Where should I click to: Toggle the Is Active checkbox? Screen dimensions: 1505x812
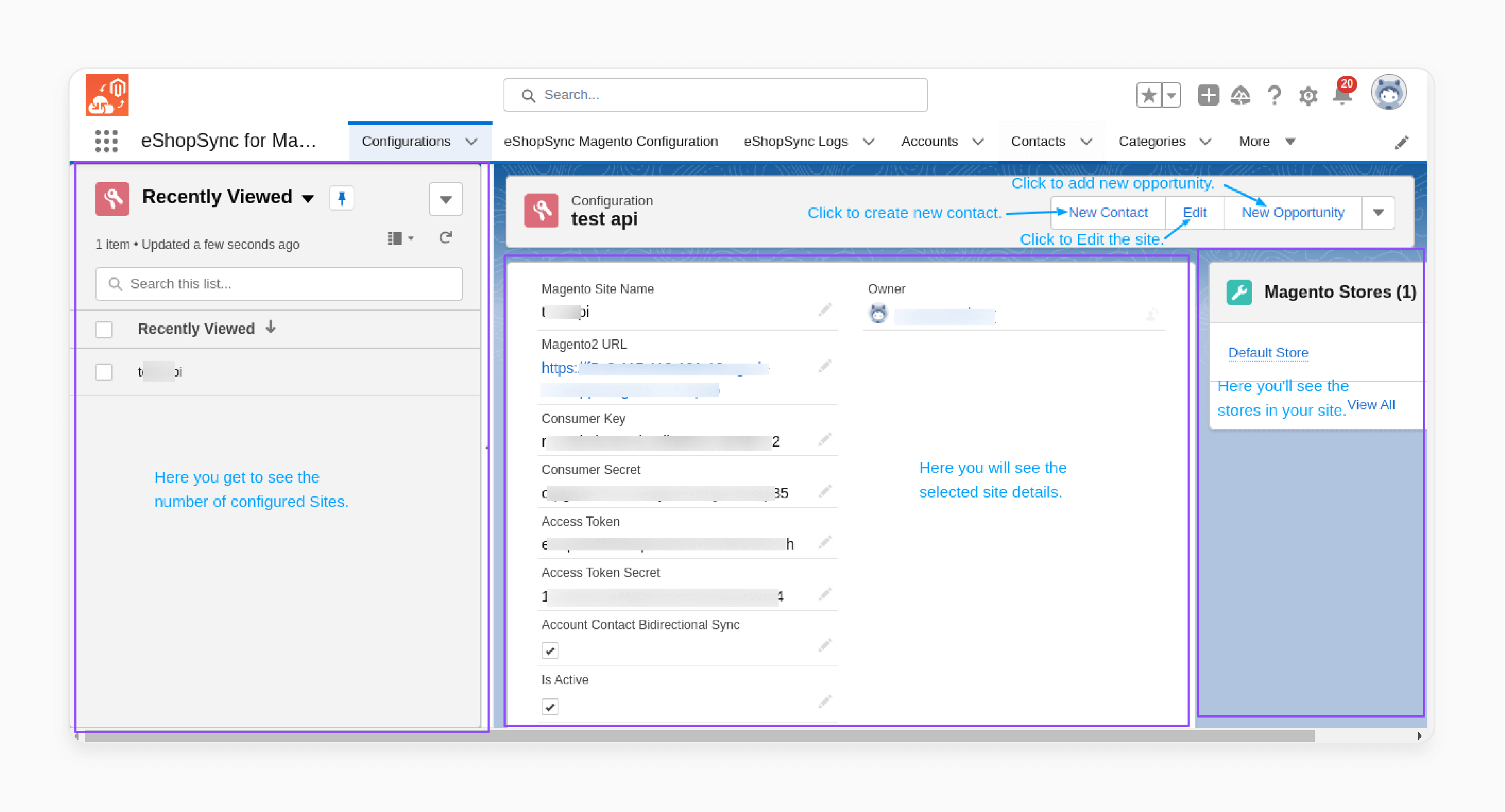[x=550, y=707]
